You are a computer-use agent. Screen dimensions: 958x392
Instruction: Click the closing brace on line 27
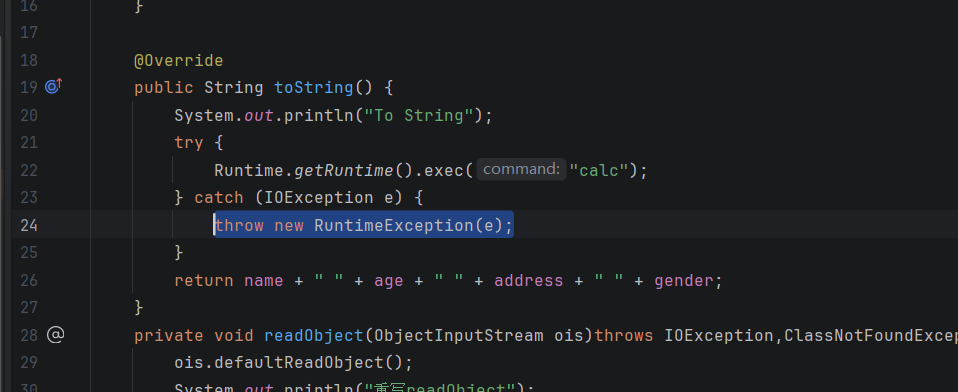click(x=139, y=307)
